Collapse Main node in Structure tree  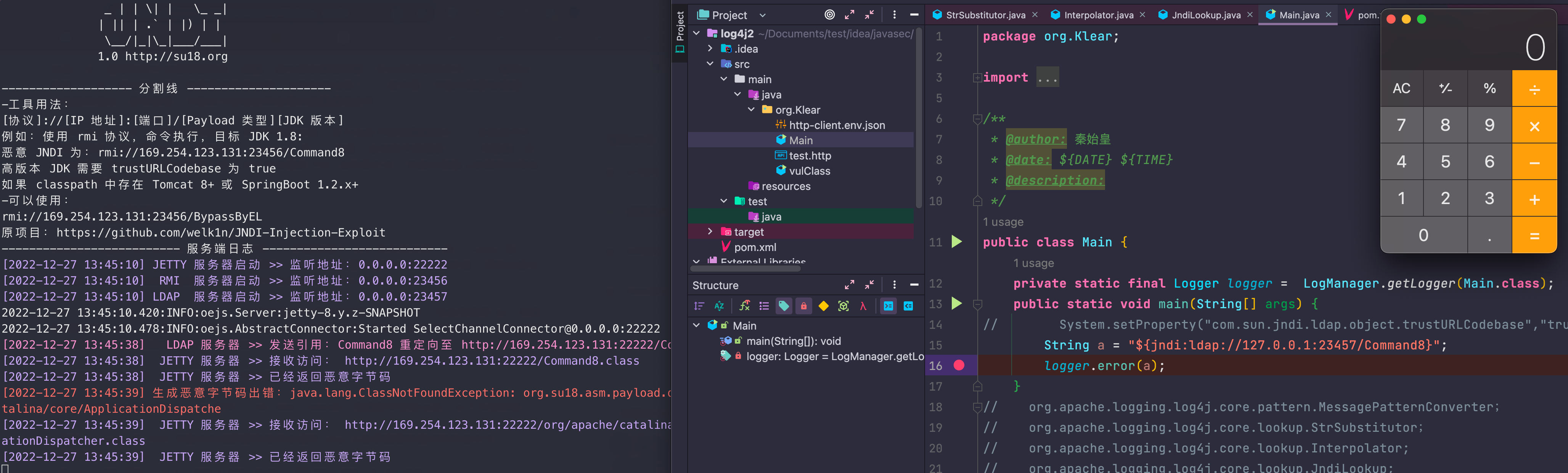696,325
